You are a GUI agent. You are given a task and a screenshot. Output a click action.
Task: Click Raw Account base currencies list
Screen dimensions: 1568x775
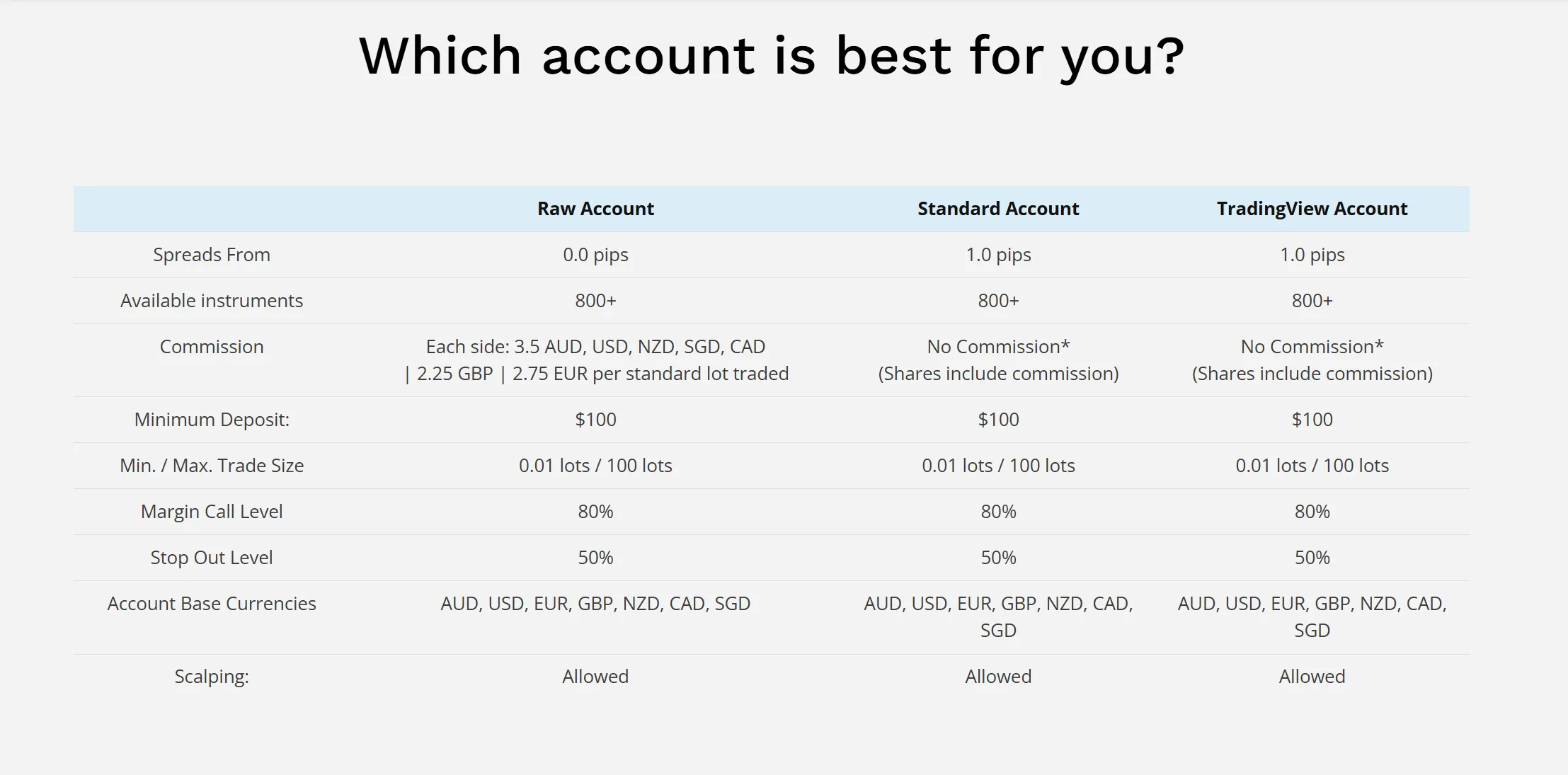coord(595,604)
